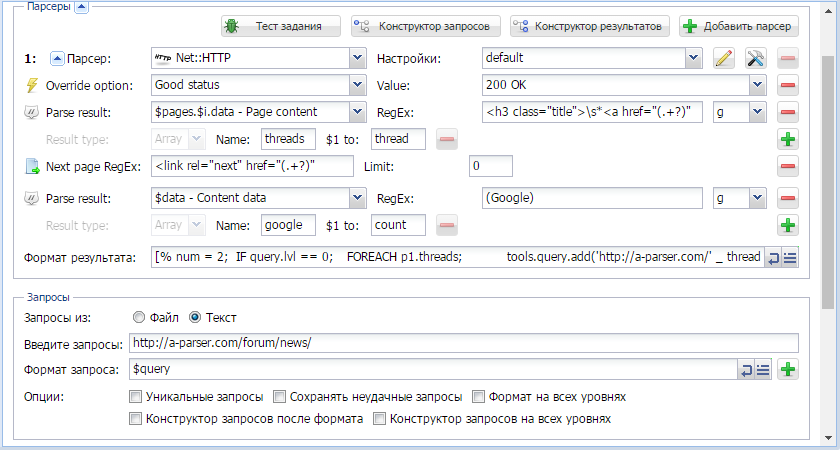Viewport: 840px width, 450px height.
Task: Open the parser options via the wrench-and-hammer icon
Action: 756,58
